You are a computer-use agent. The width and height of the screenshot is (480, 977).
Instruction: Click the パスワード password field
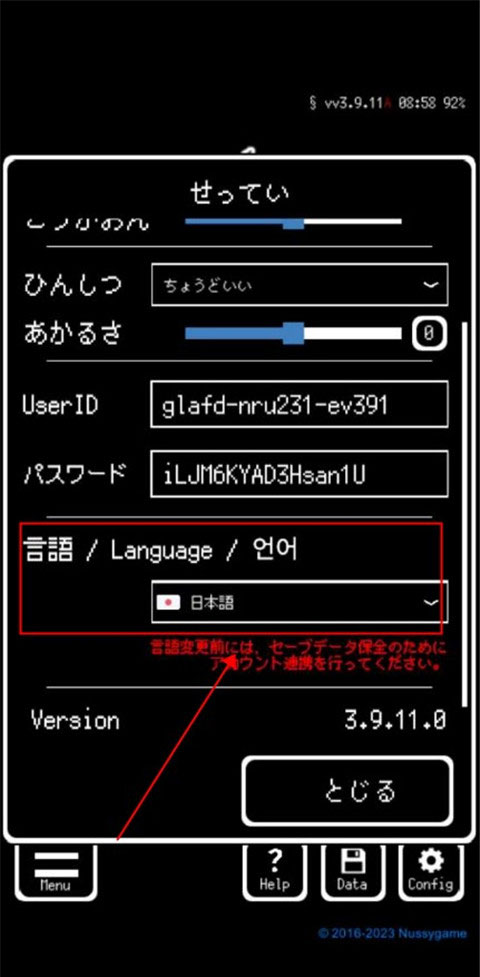[299, 475]
